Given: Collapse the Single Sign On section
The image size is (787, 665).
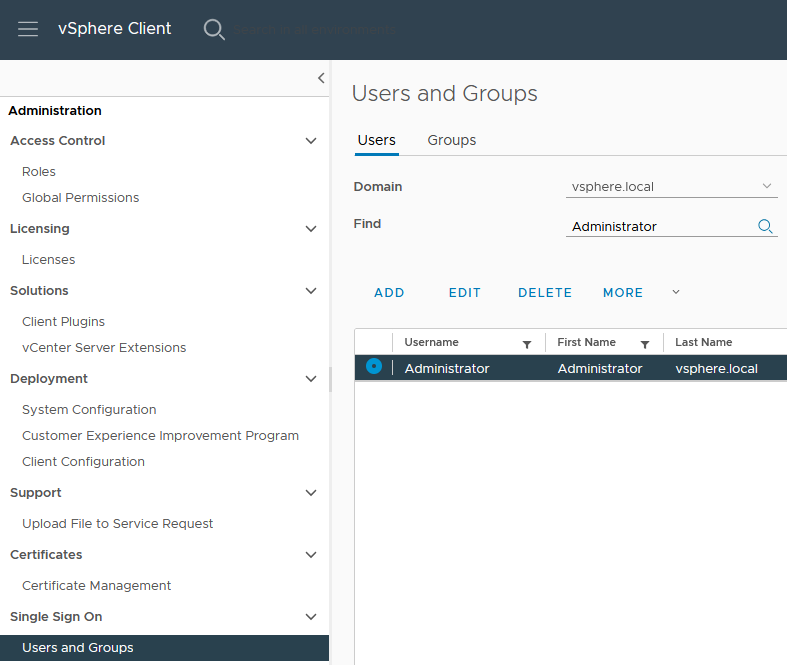Looking at the screenshot, I should (311, 617).
